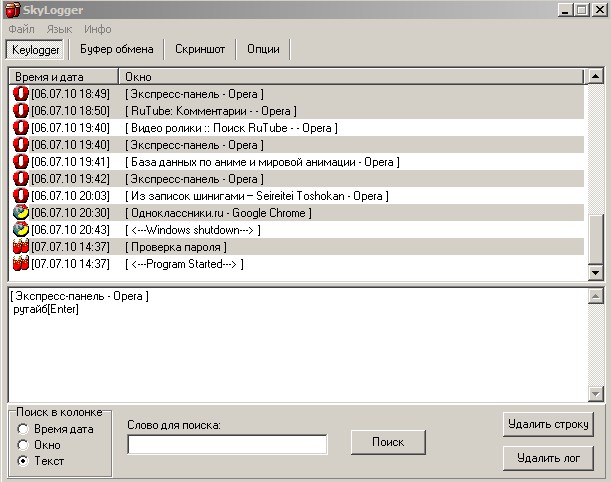Click the SkyLogger icon of the Program Started row
611x482 pixels.
pos(20,264)
